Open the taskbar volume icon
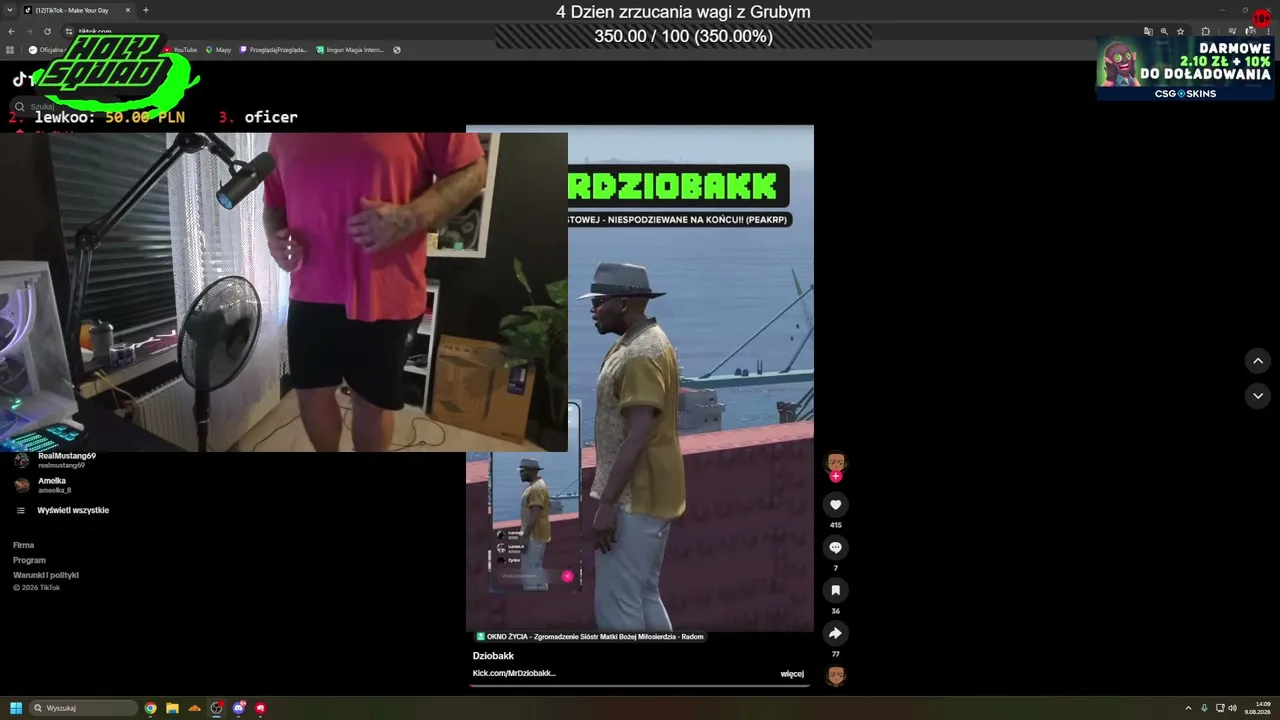 tap(1232, 708)
